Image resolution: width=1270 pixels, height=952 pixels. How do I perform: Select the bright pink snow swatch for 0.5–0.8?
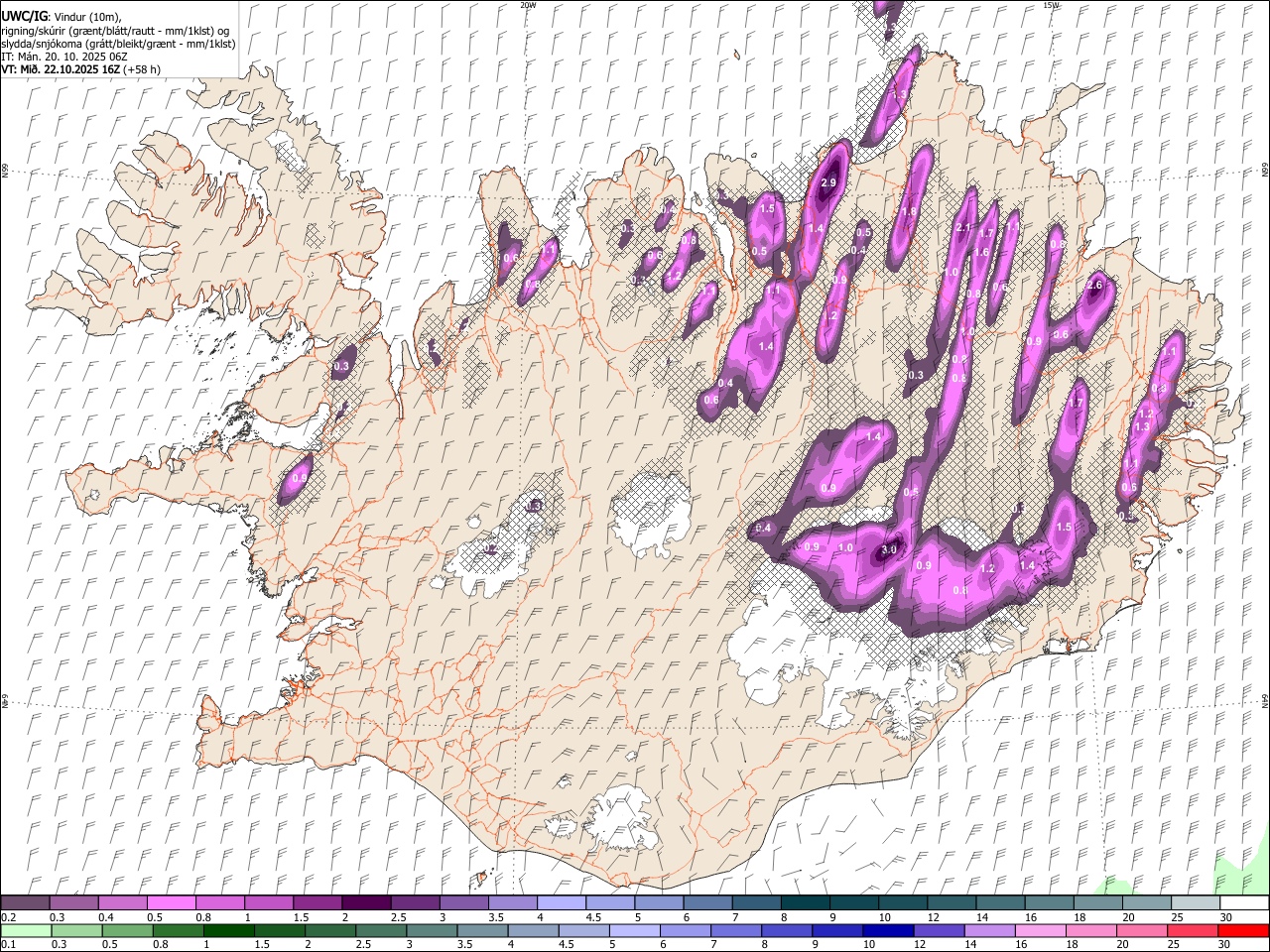pyautogui.click(x=171, y=902)
